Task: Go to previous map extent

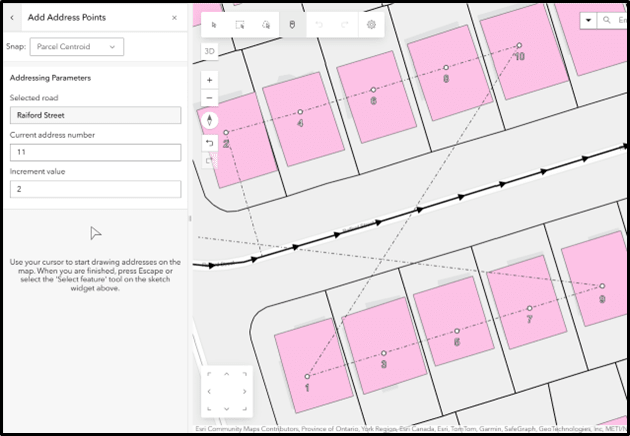Action: point(209,143)
